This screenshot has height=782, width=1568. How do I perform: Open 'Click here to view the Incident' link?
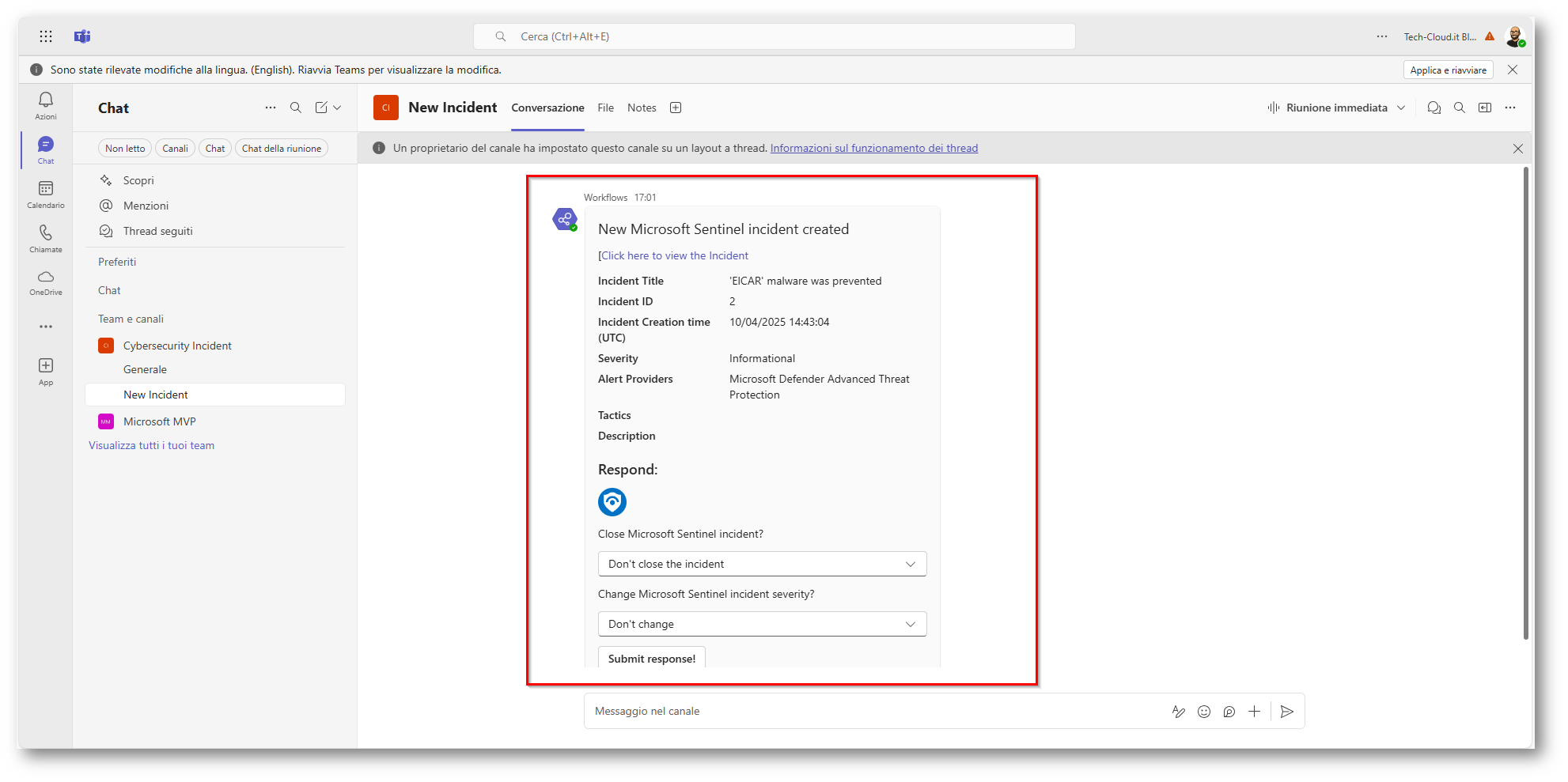click(x=674, y=255)
